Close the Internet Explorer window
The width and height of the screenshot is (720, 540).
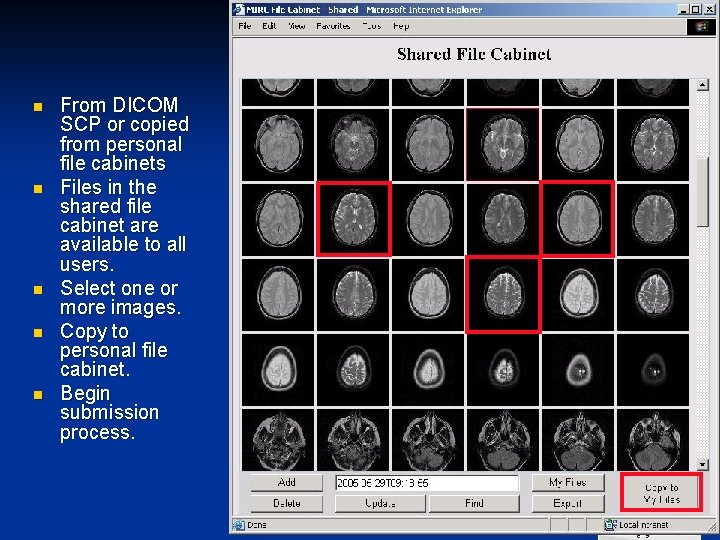click(x=708, y=9)
